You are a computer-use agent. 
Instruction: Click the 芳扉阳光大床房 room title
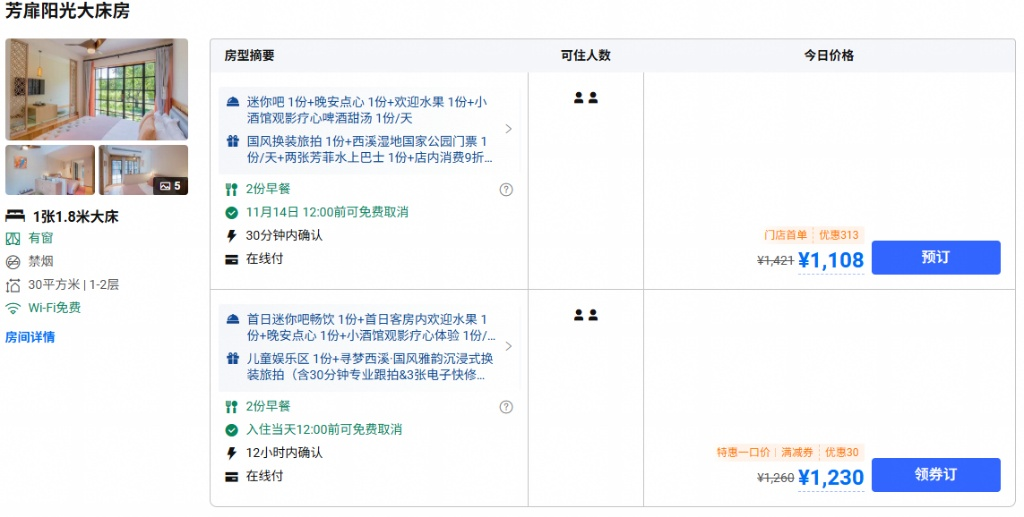[68, 11]
